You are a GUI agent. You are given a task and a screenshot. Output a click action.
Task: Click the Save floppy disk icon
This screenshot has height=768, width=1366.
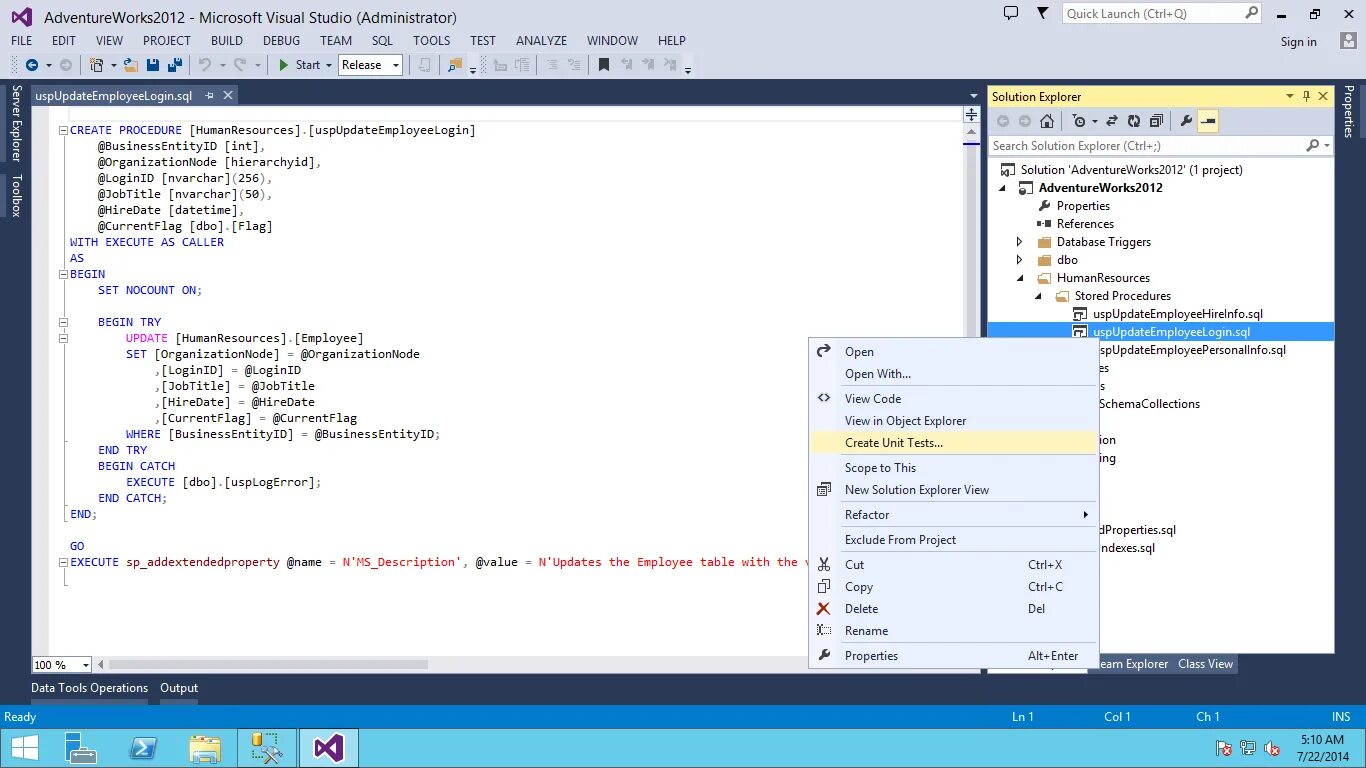[x=153, y=65]
